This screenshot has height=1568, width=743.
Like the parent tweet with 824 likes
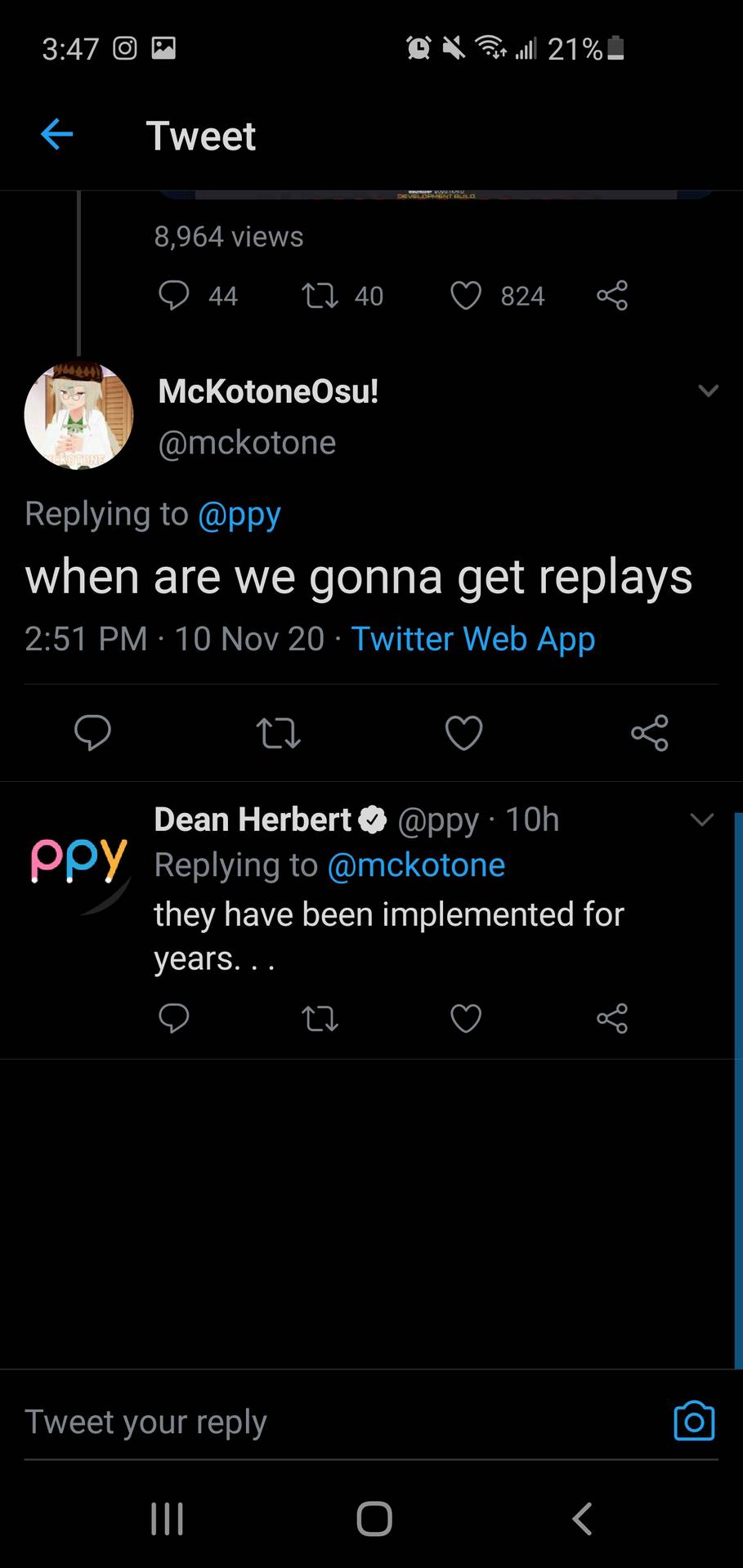tap(466, 296)
